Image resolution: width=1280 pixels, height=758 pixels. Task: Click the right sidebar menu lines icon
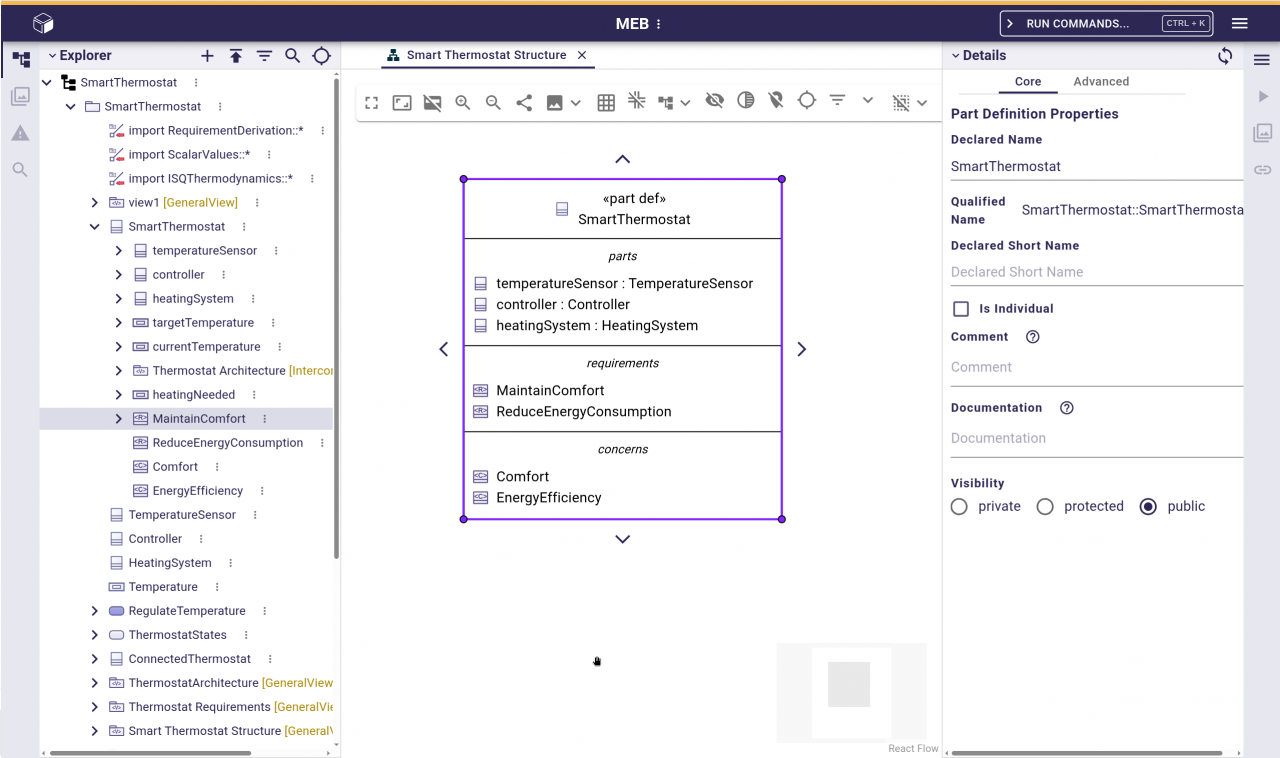coord(1262,60)
